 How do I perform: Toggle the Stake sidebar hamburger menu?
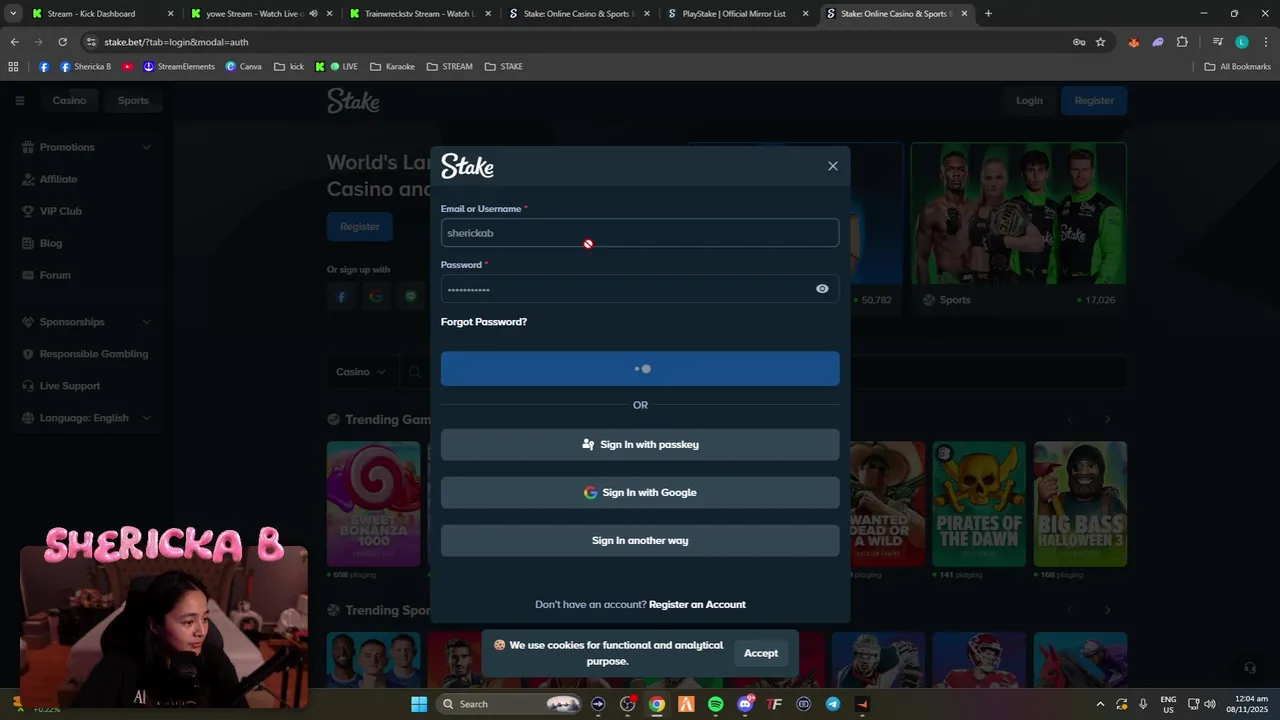(19, 100)
